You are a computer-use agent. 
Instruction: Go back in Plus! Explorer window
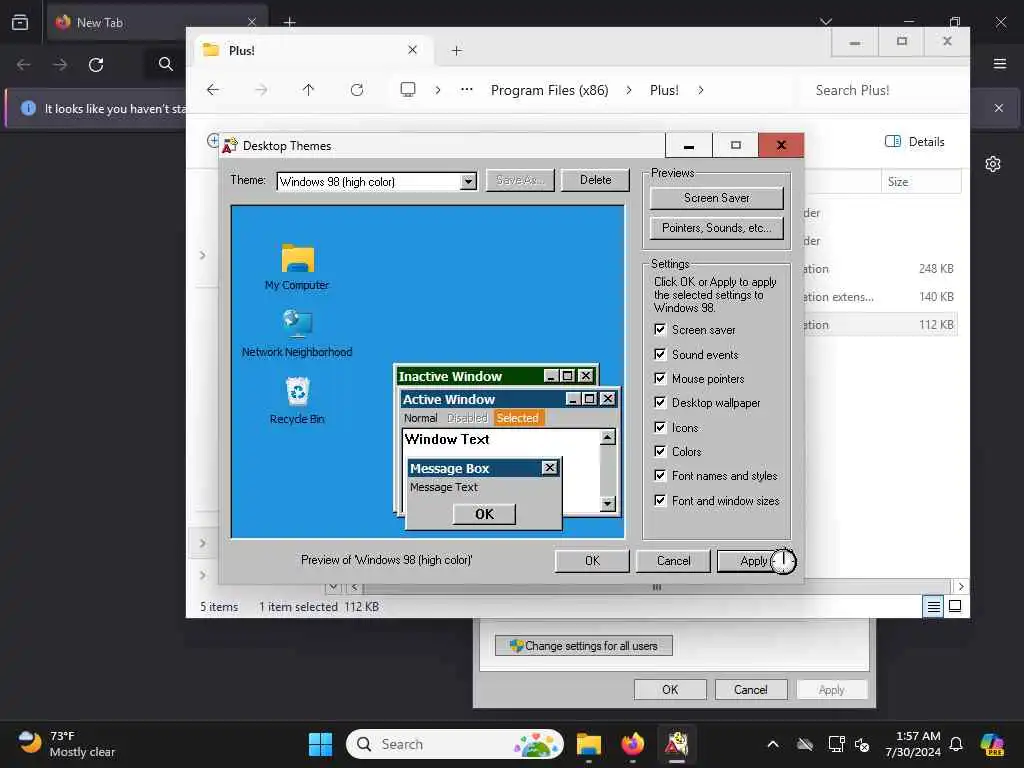point(213,90)
